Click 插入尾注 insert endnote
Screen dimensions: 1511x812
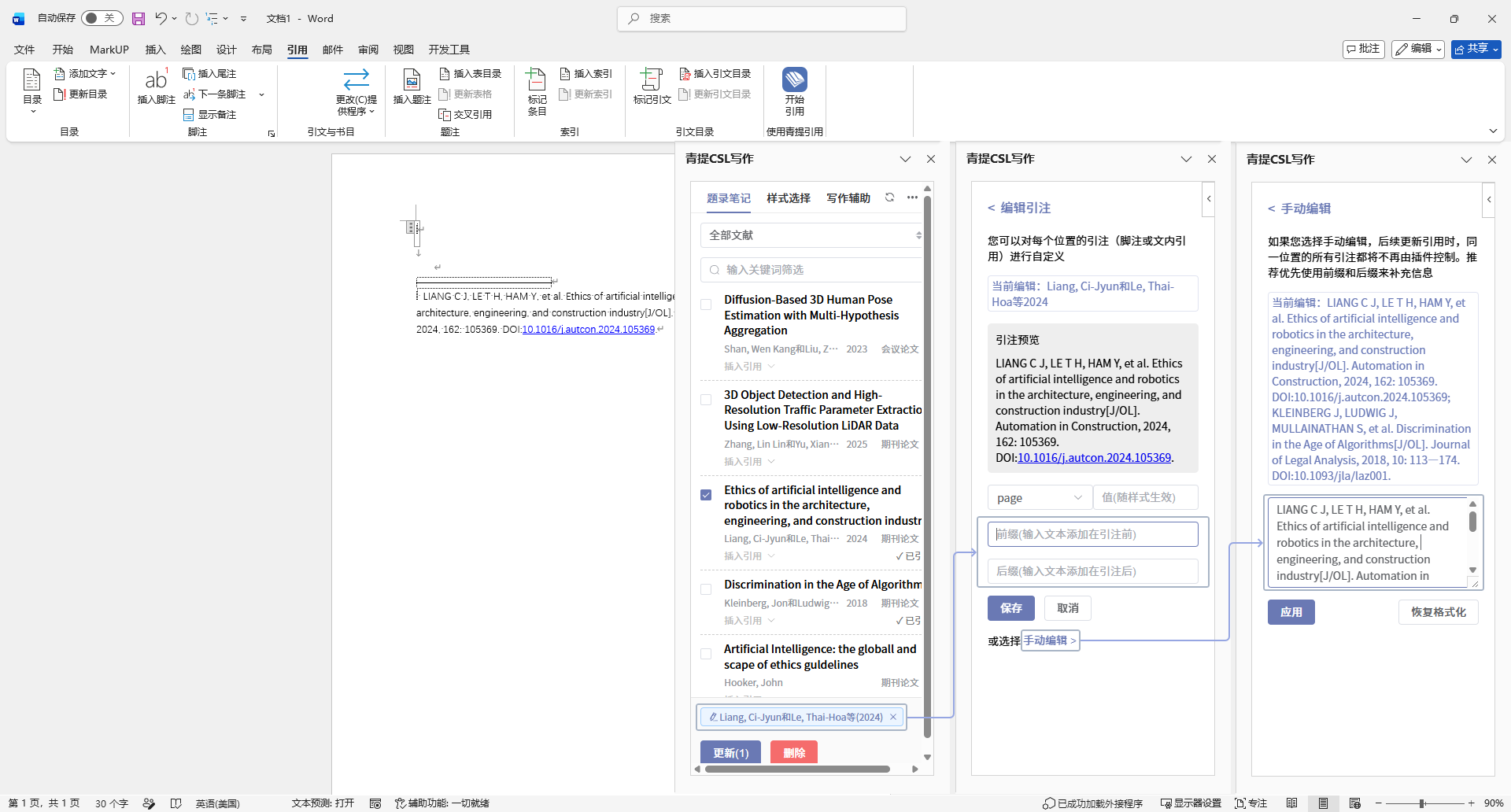pyautogui.click(x=209, y=73)
